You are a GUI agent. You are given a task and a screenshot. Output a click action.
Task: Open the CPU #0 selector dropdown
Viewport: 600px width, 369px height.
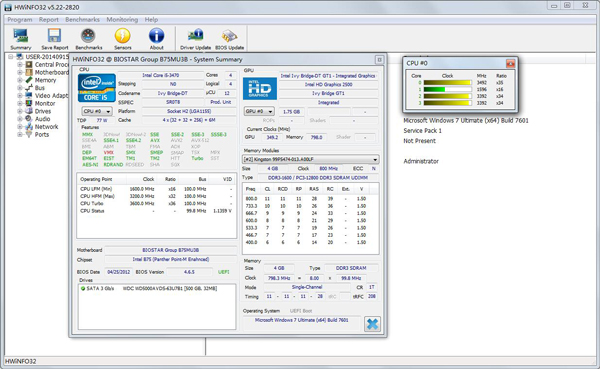pyautogui.click(x=97, y=111)
